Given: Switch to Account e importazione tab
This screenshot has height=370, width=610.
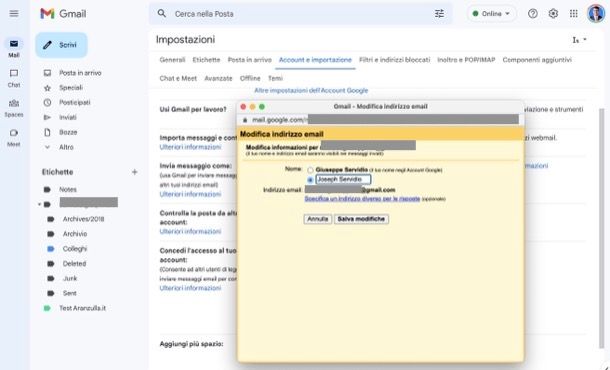Looking at the screenshot, I should click(315, 60).
